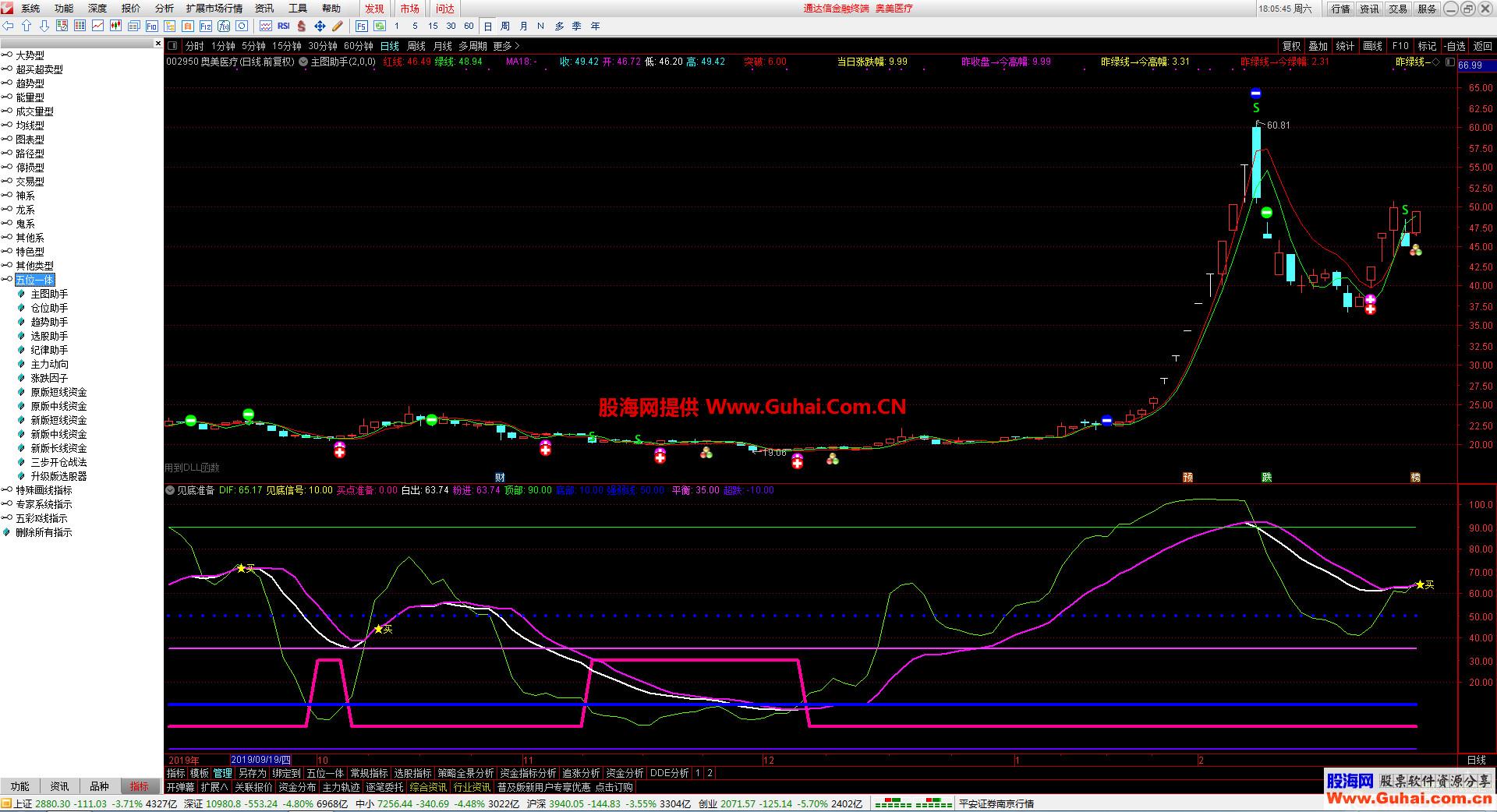This screenshot has height=812, width=1497.
Task: Click the back arrow toolbar icon
Action: [x=9, y=26]
